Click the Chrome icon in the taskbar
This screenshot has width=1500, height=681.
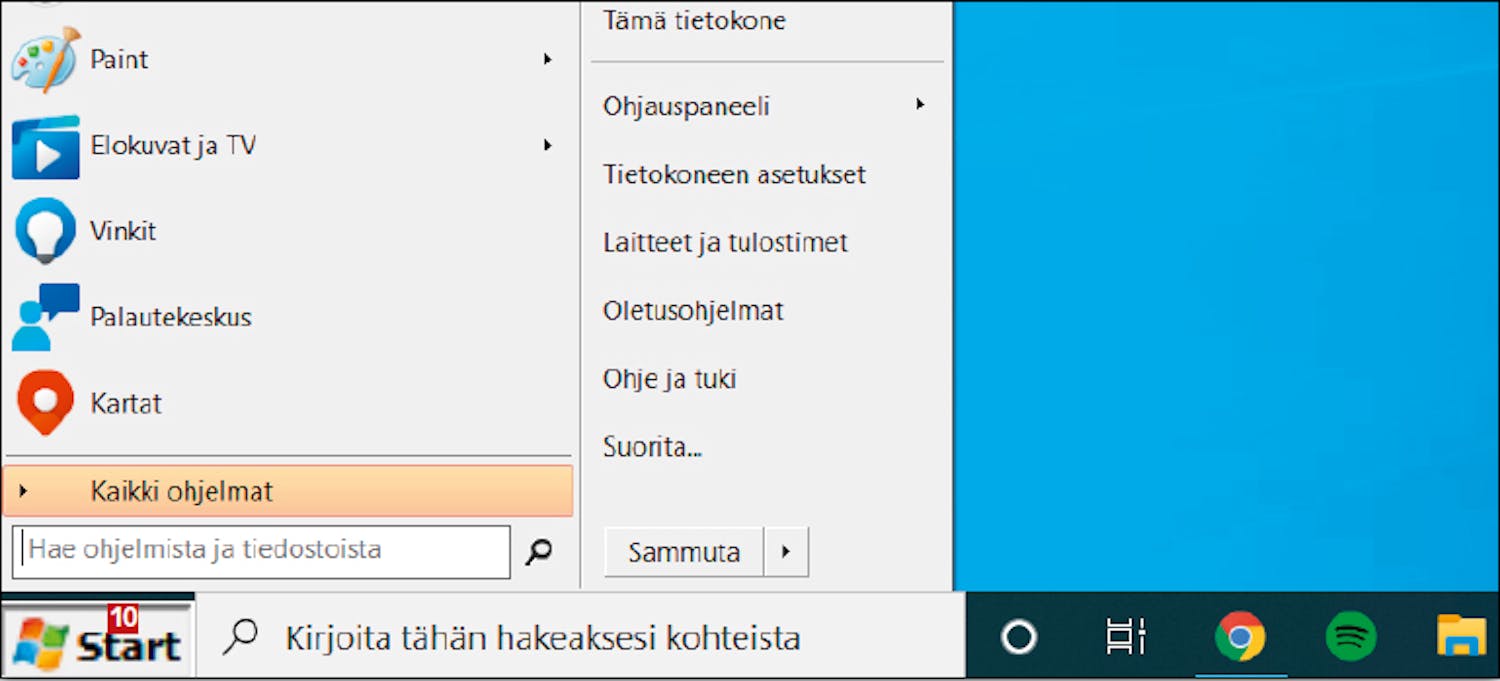1240,637
